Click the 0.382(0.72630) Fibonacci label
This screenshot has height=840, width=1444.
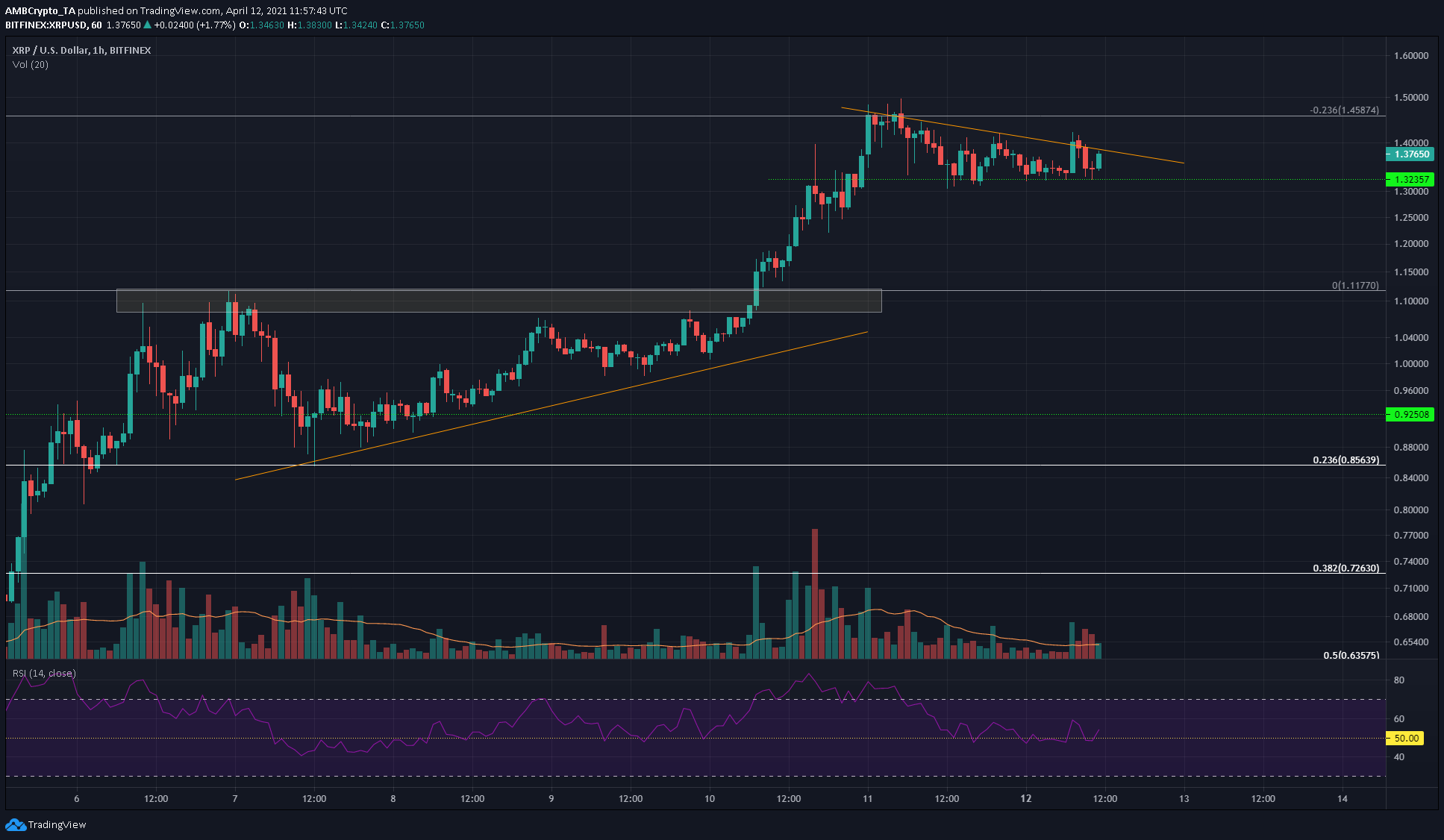coord(1346,568)
